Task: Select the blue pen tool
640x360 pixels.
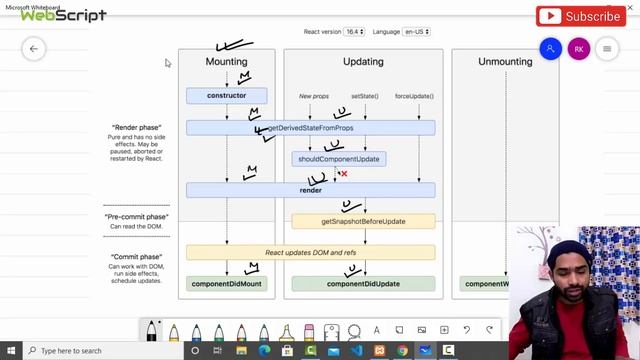Action: [196, 332]
